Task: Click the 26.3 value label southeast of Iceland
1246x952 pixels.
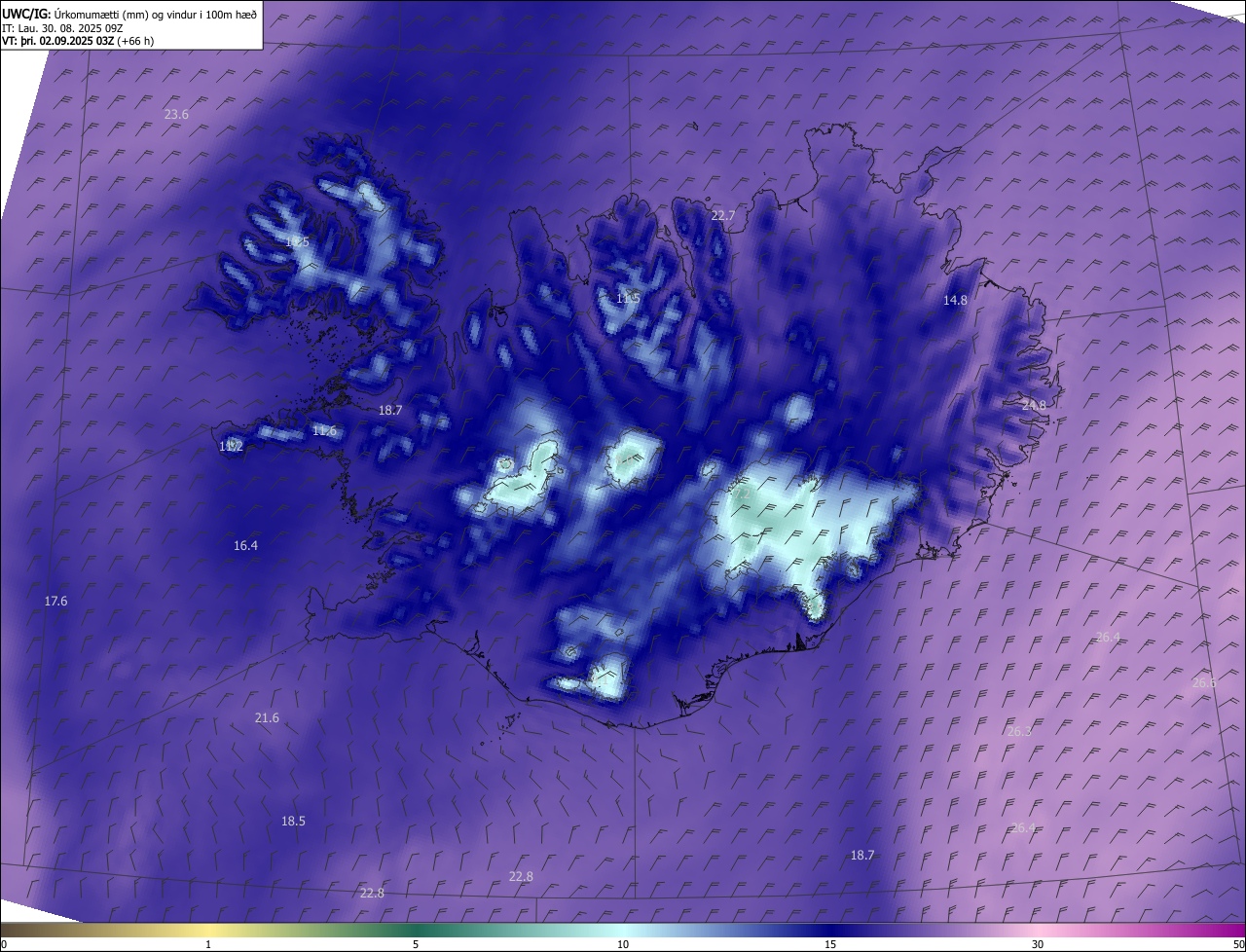Action: [x=1018, y=732]
